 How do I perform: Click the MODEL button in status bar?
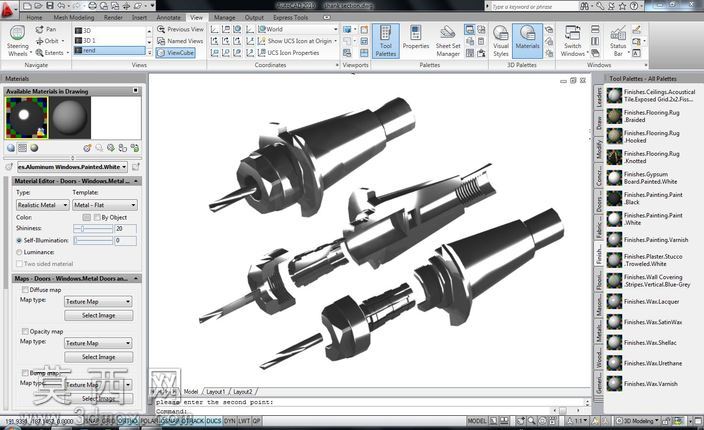[x=477, y=421]
